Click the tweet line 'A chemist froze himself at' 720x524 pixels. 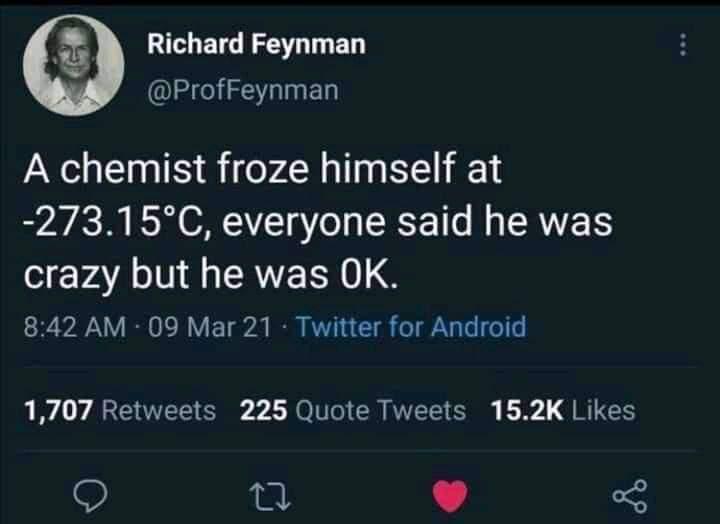pos(263,168)
